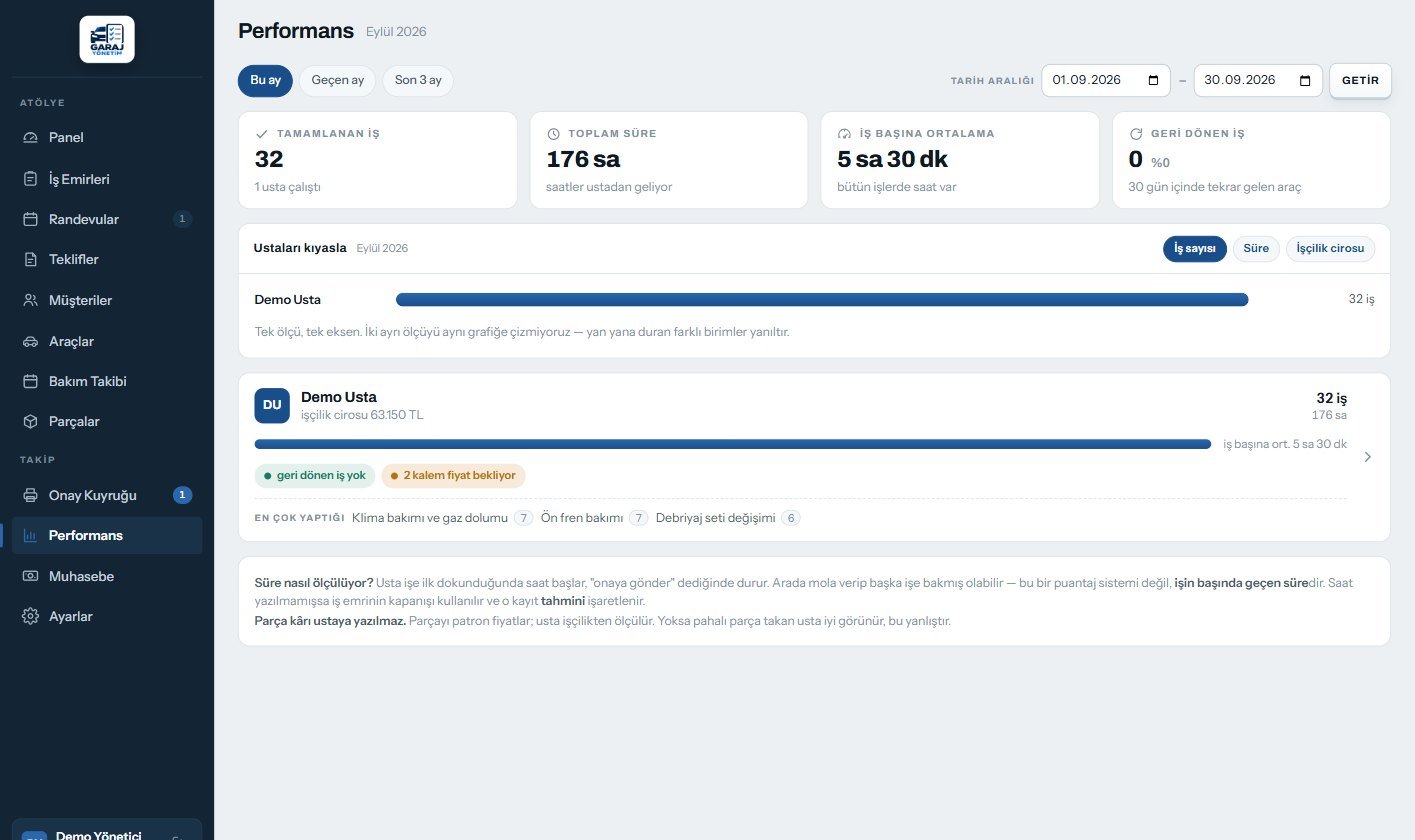The height and width of the screenshot is (840, 1415).
Task: Click the geri dönen iş yok badge
Action: (x=314, y=475)
